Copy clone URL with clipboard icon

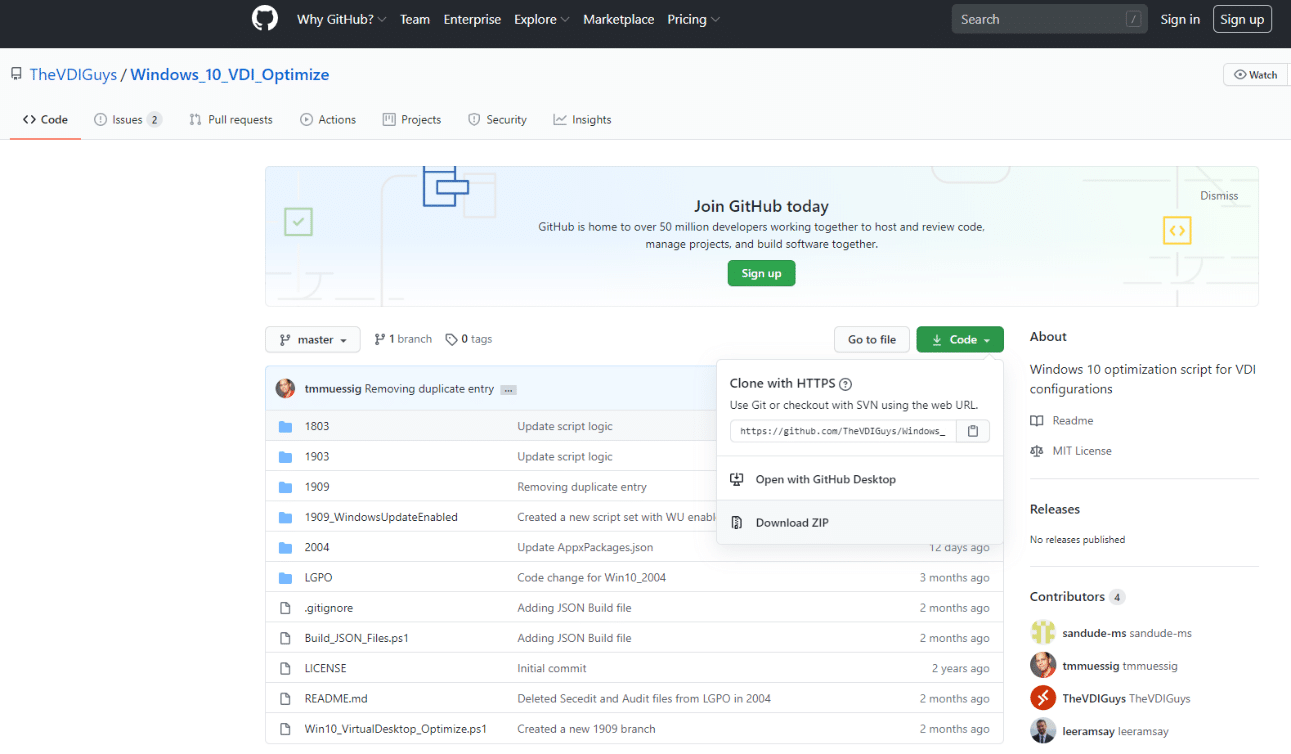click(x=973, y=431)
